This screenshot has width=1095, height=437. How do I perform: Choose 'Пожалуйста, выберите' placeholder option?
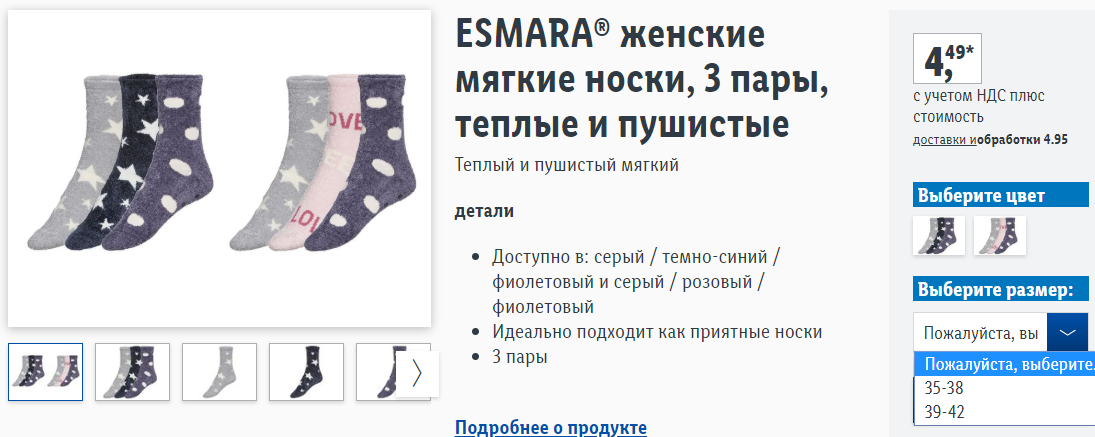[1004, 364]
